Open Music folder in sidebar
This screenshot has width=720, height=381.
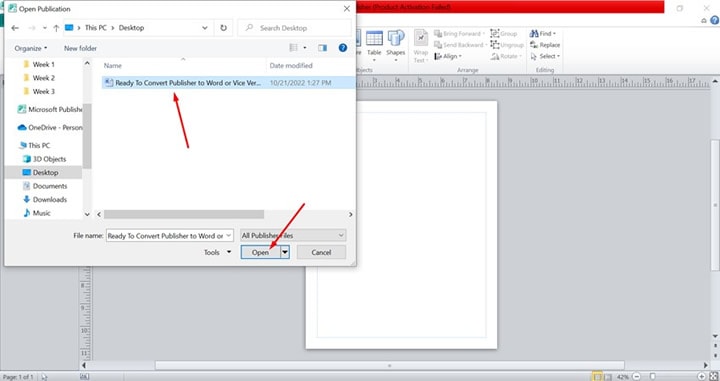tap(37, 213)
